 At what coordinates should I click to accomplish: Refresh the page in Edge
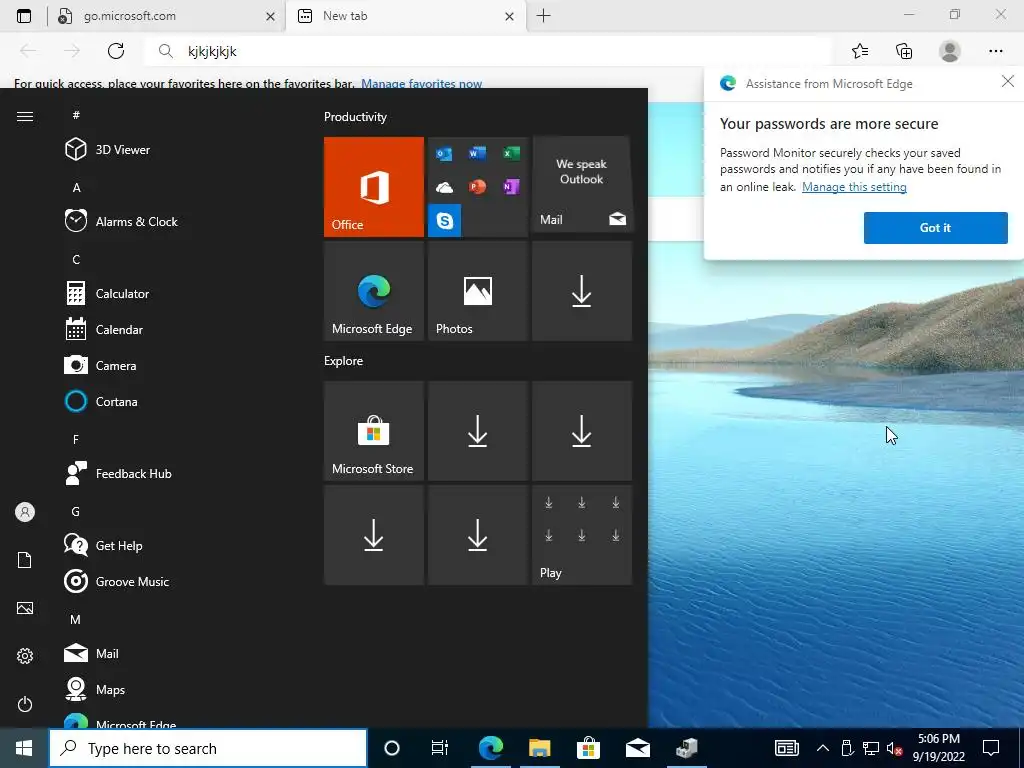click(116, 51)
